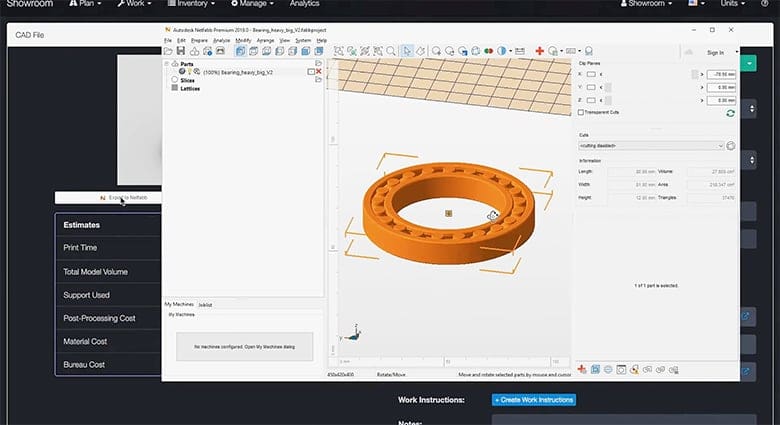Select the arrow selection tool in toolbar
780x425 pixels.
tap(406, 51)
